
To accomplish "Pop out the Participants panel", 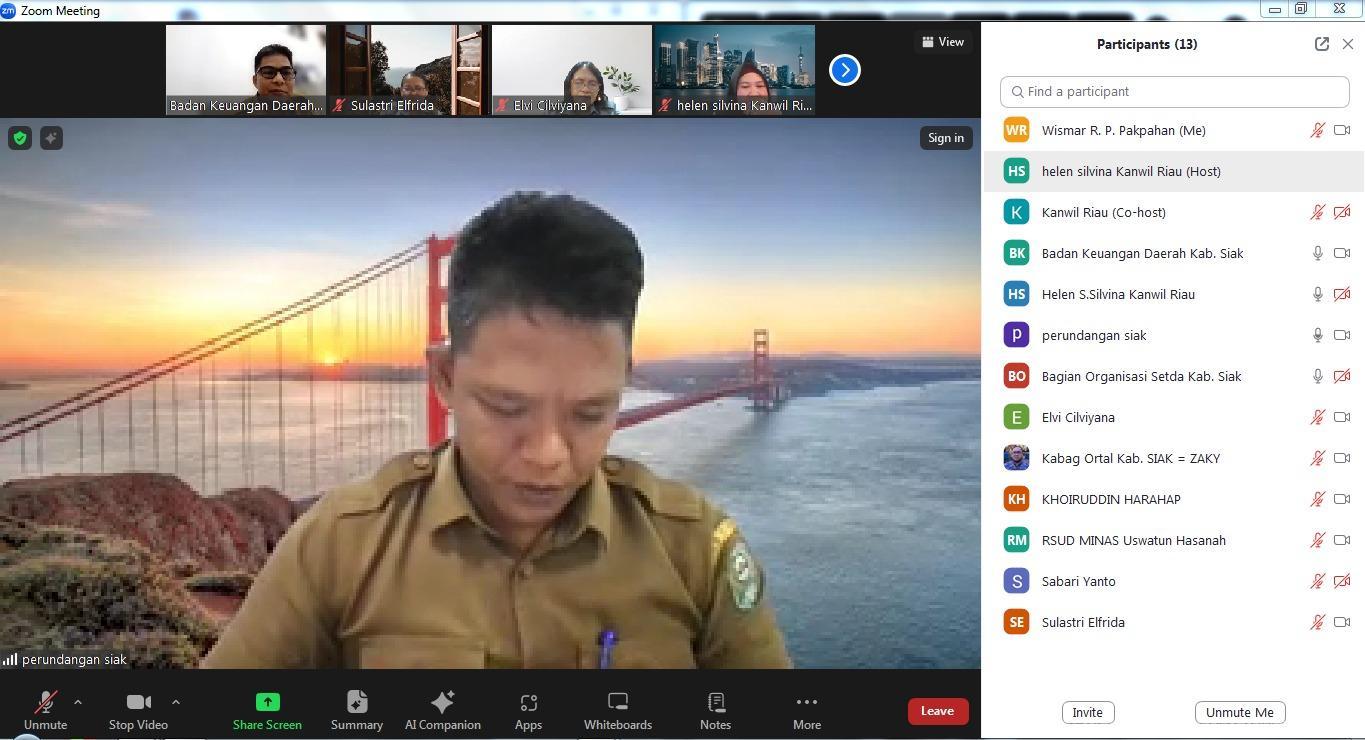I will (1321, 44).
